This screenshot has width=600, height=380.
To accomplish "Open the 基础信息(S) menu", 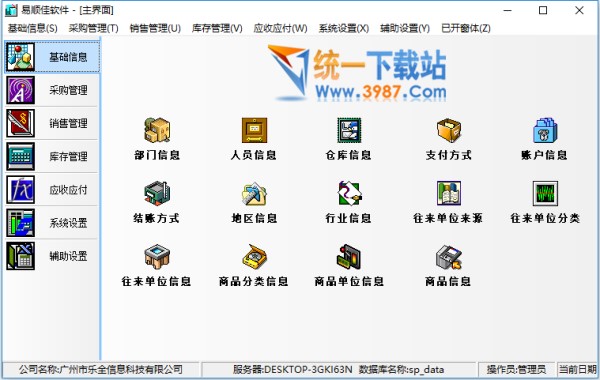I will [33, 28].
